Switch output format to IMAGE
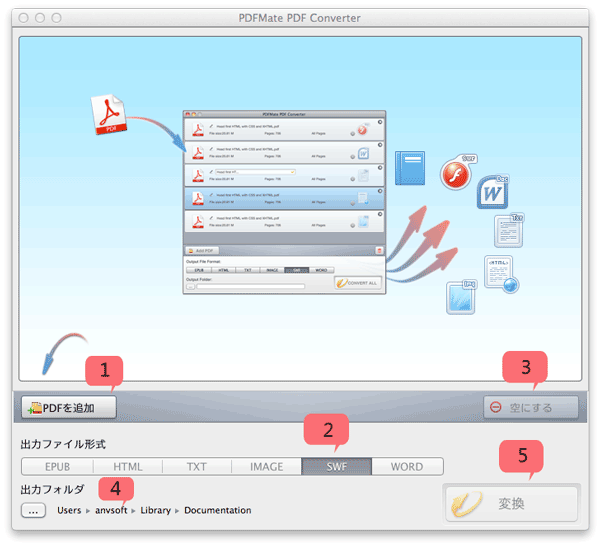The width and height of the screenshot is (600, 546). pyautogui.click(x=266, y=467)
